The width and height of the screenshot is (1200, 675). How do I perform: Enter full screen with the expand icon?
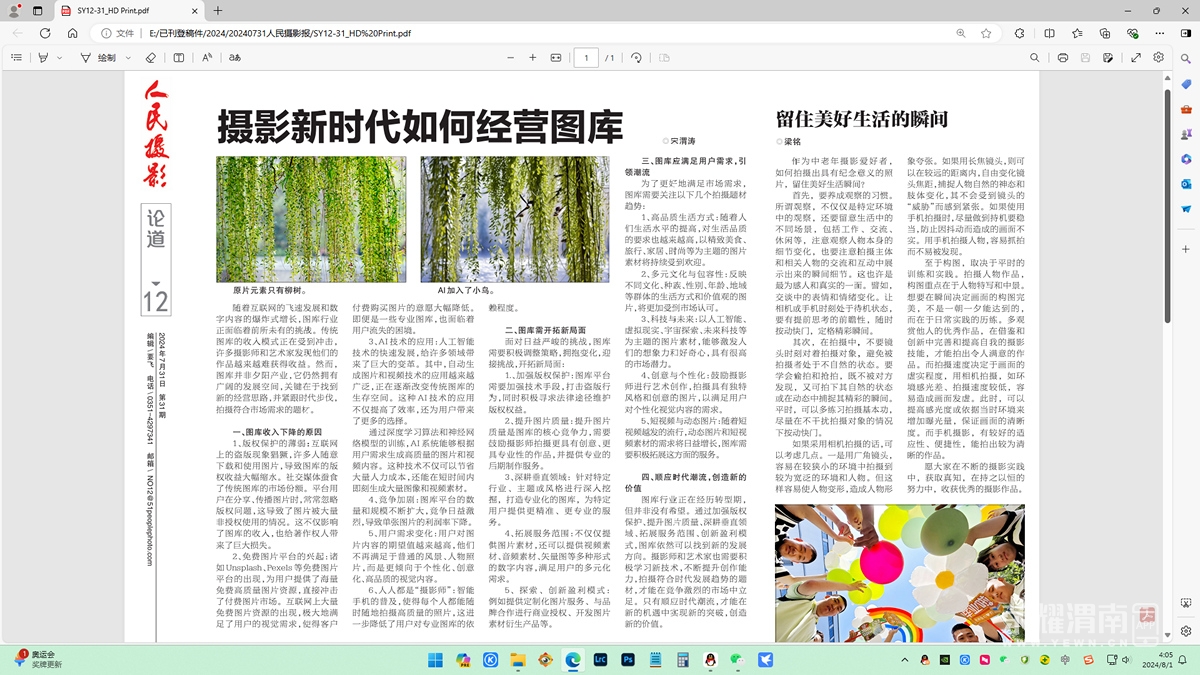coord(1136,58)
